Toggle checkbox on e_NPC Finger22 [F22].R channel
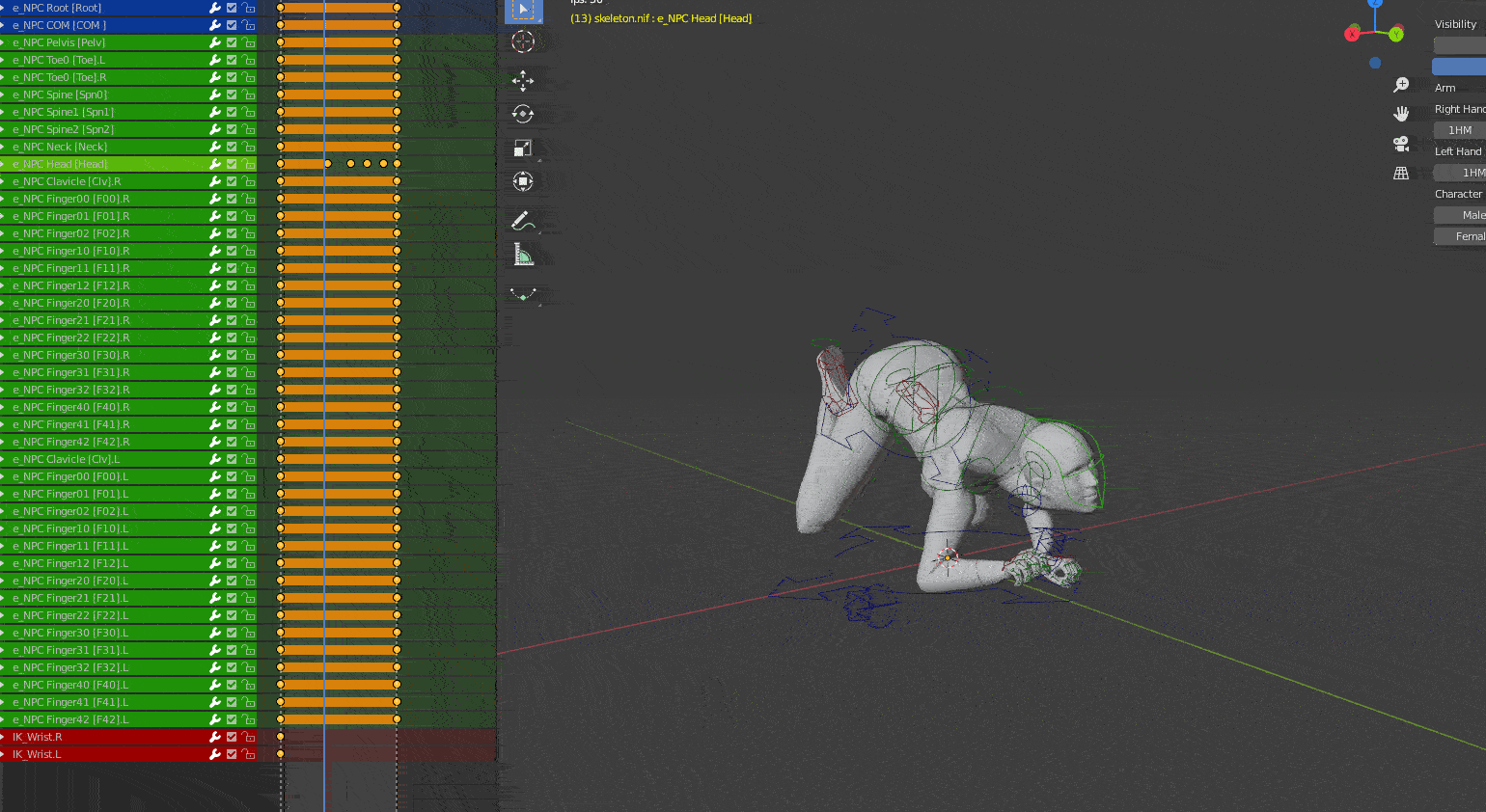Image resolution: width=1486 pixels, height=812 pixels. point(232,338)
